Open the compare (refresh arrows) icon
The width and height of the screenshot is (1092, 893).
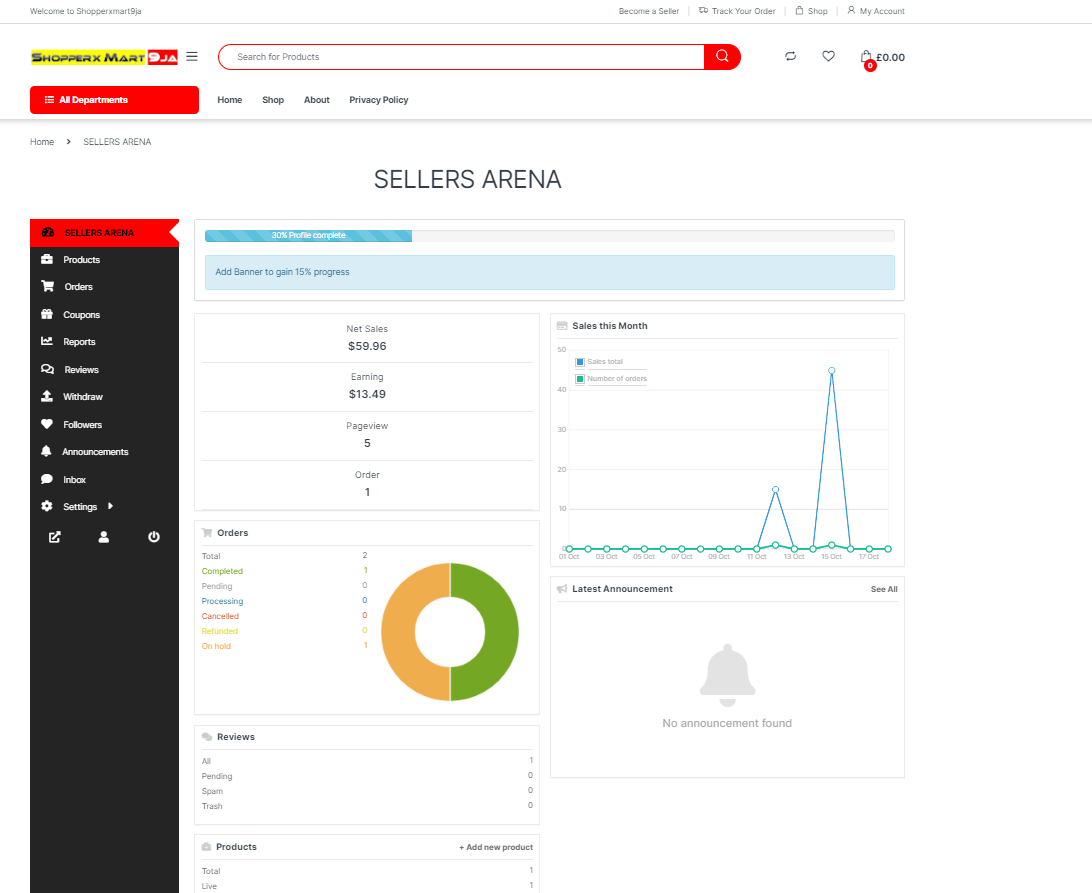pos(790,56)
